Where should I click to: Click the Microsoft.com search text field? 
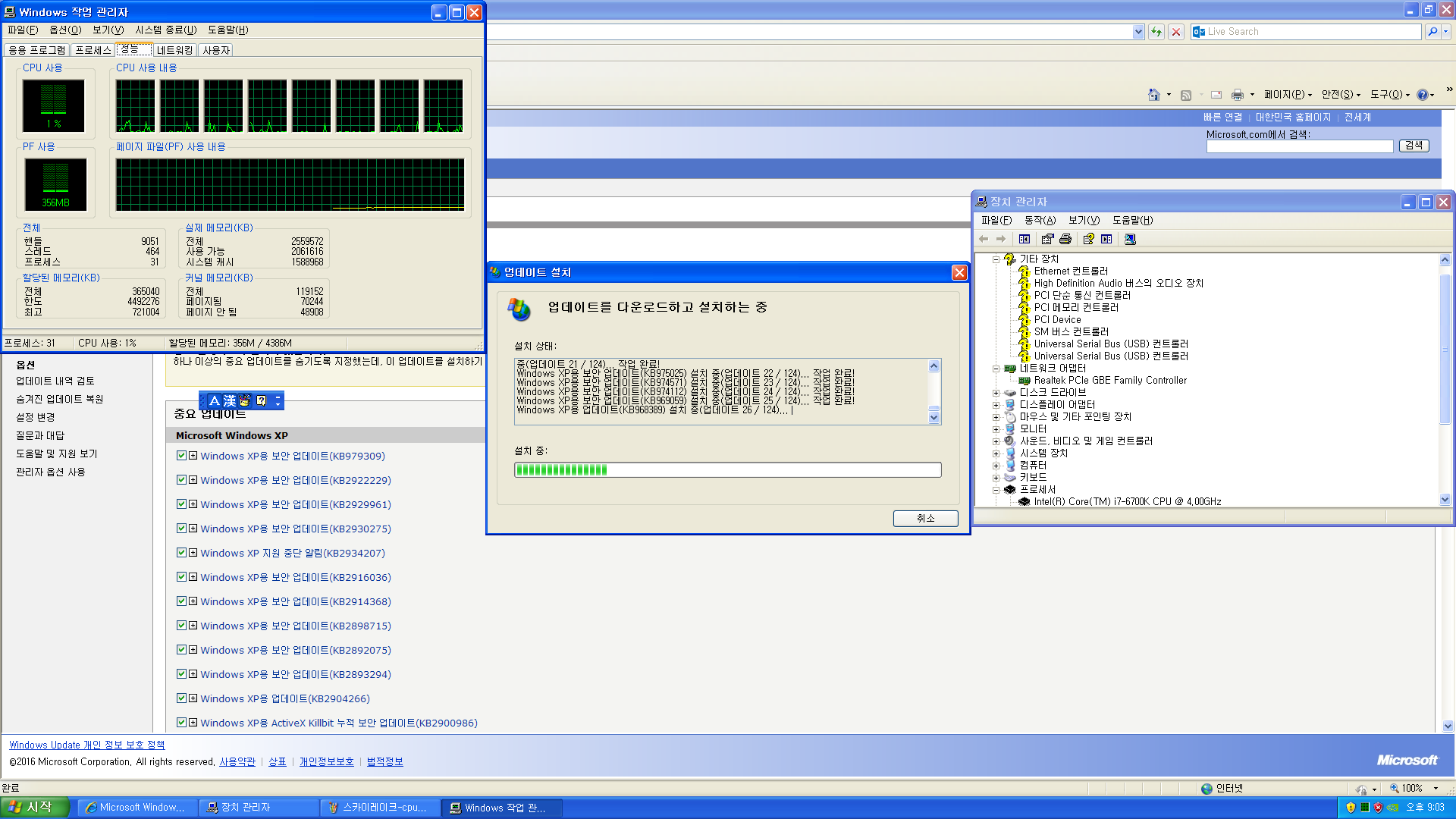tap(1300, 146)
